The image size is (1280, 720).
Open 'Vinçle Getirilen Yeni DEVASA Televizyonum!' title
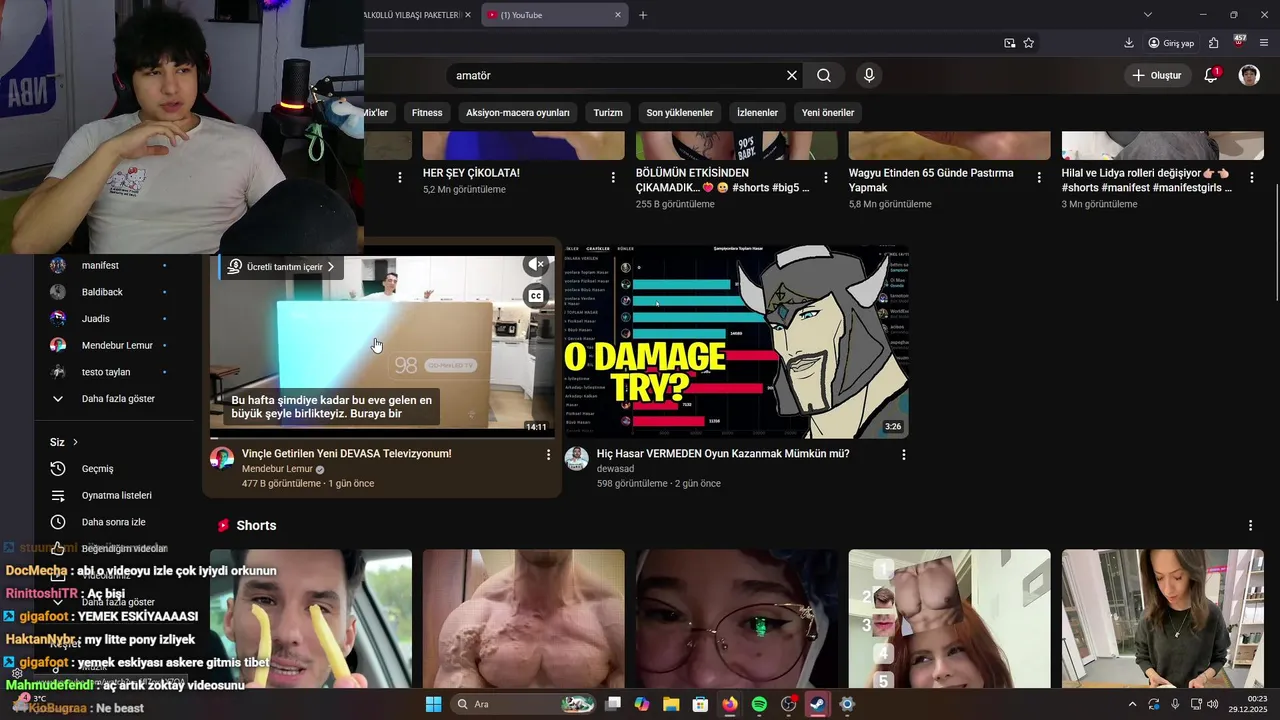point(346,454)
